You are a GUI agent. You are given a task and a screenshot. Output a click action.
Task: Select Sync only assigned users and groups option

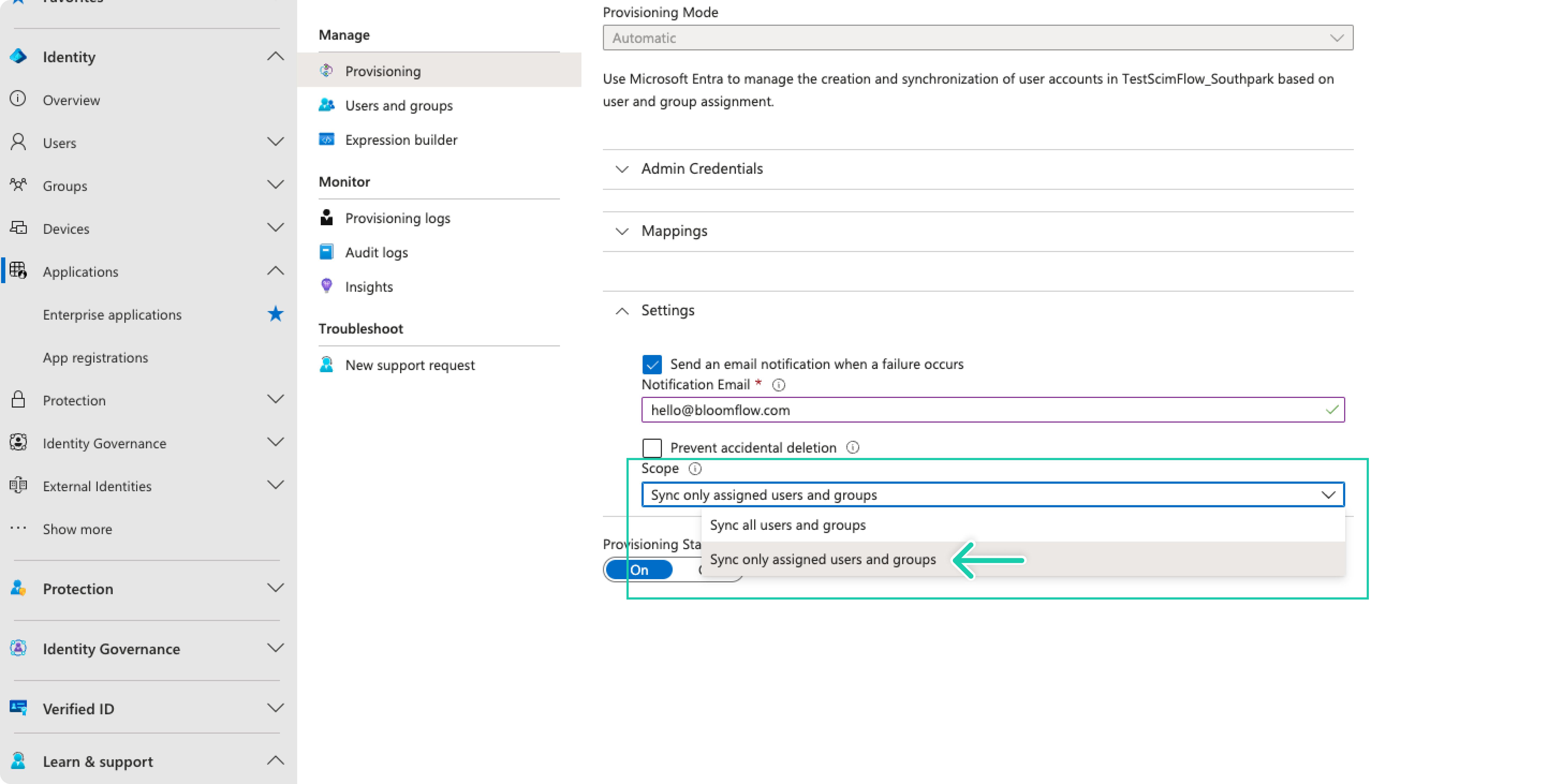tap(1023, 559)
